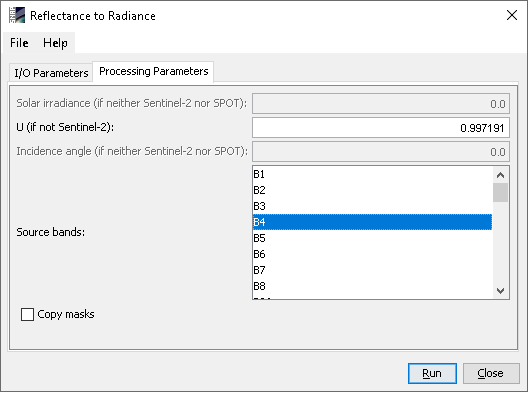Click the scroll up arrow of bands list

pyautogui.click(x=500, y=175)
